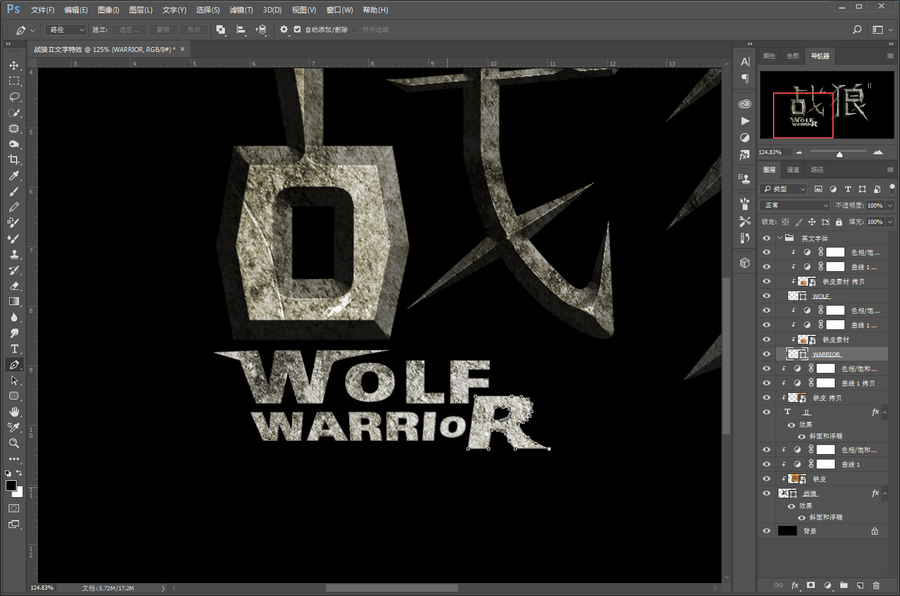Open the pen tool gear settings
Viewport: 900px width, 596px height.
[284, 30]
